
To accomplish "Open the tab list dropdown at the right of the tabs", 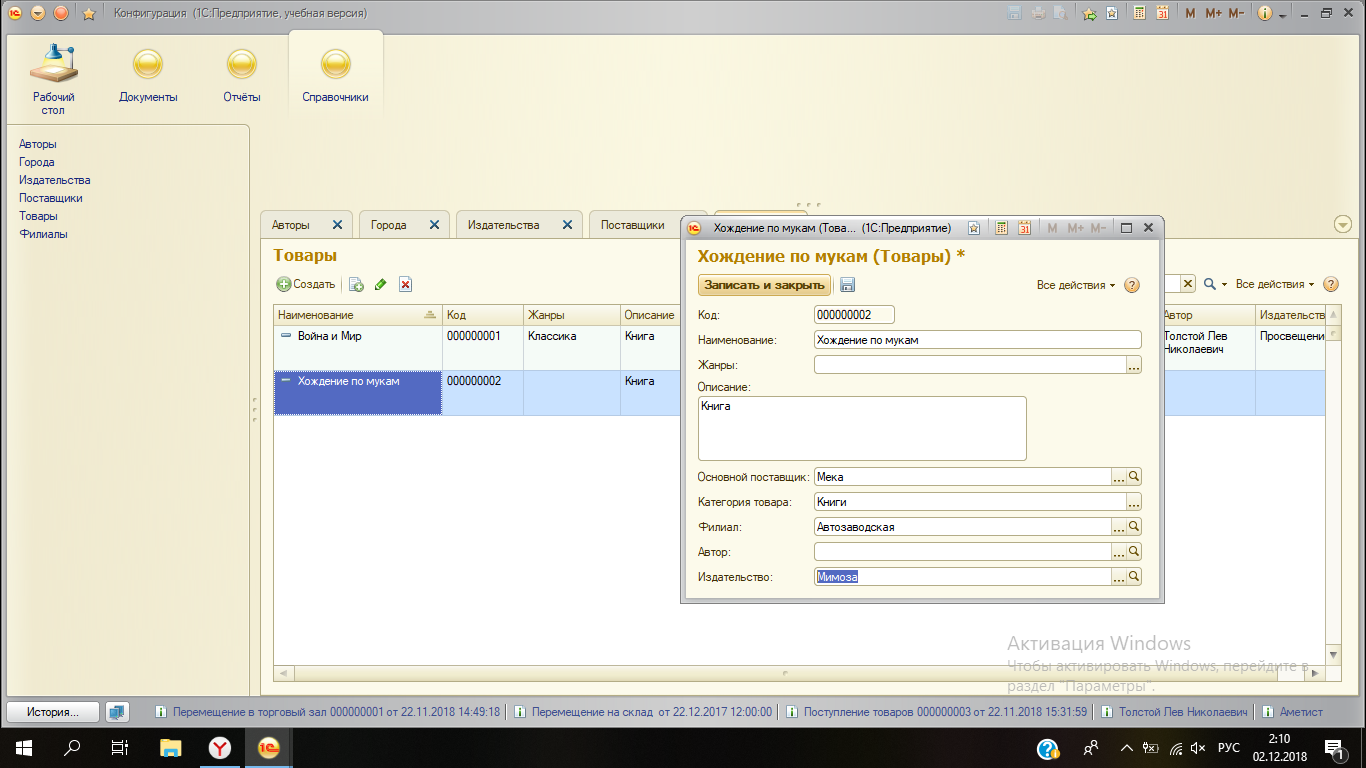I will click(1343, 225).
